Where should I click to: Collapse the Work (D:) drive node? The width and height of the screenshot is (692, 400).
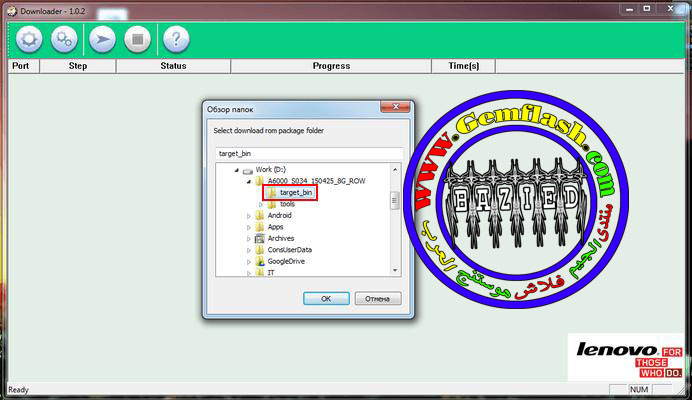point(237,170)
